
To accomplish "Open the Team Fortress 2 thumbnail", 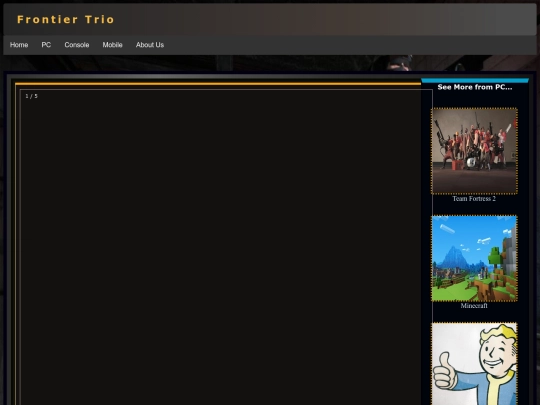I will [x=474, y=151].
